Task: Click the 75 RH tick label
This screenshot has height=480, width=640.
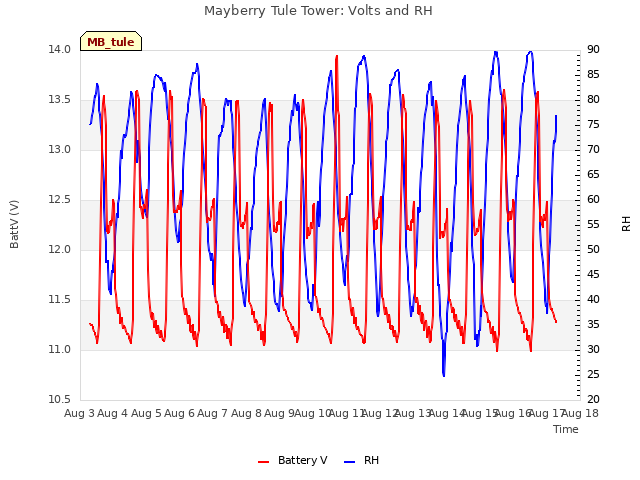Action: 593,124
